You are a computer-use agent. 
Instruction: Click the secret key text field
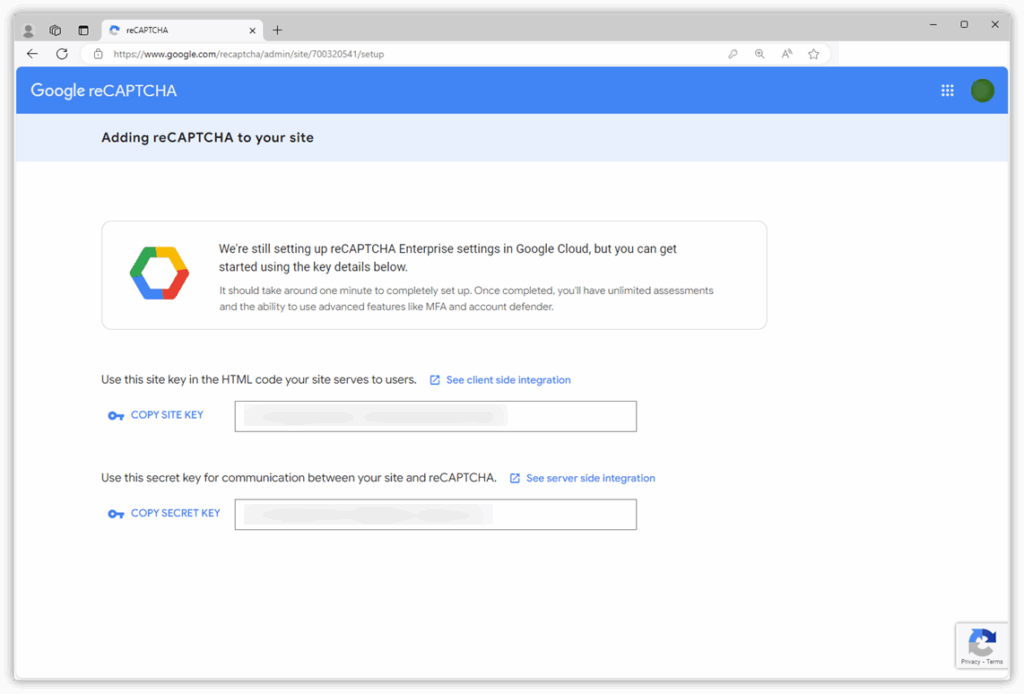(x=435, y=514)
